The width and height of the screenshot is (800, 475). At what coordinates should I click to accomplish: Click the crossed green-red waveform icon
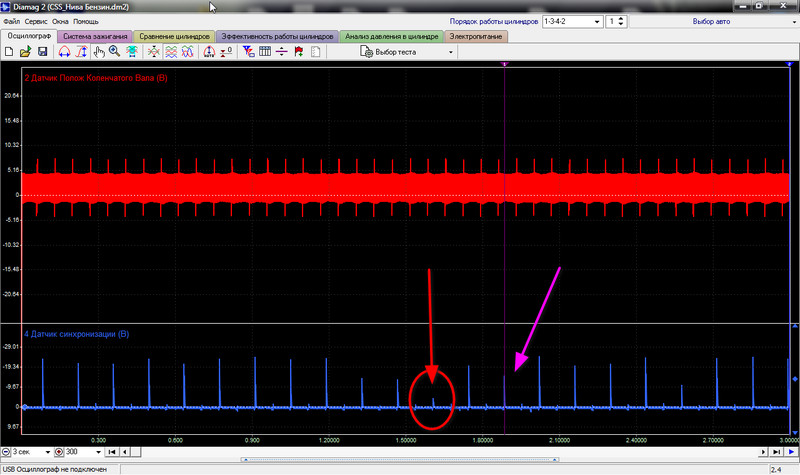coord(154,52)
